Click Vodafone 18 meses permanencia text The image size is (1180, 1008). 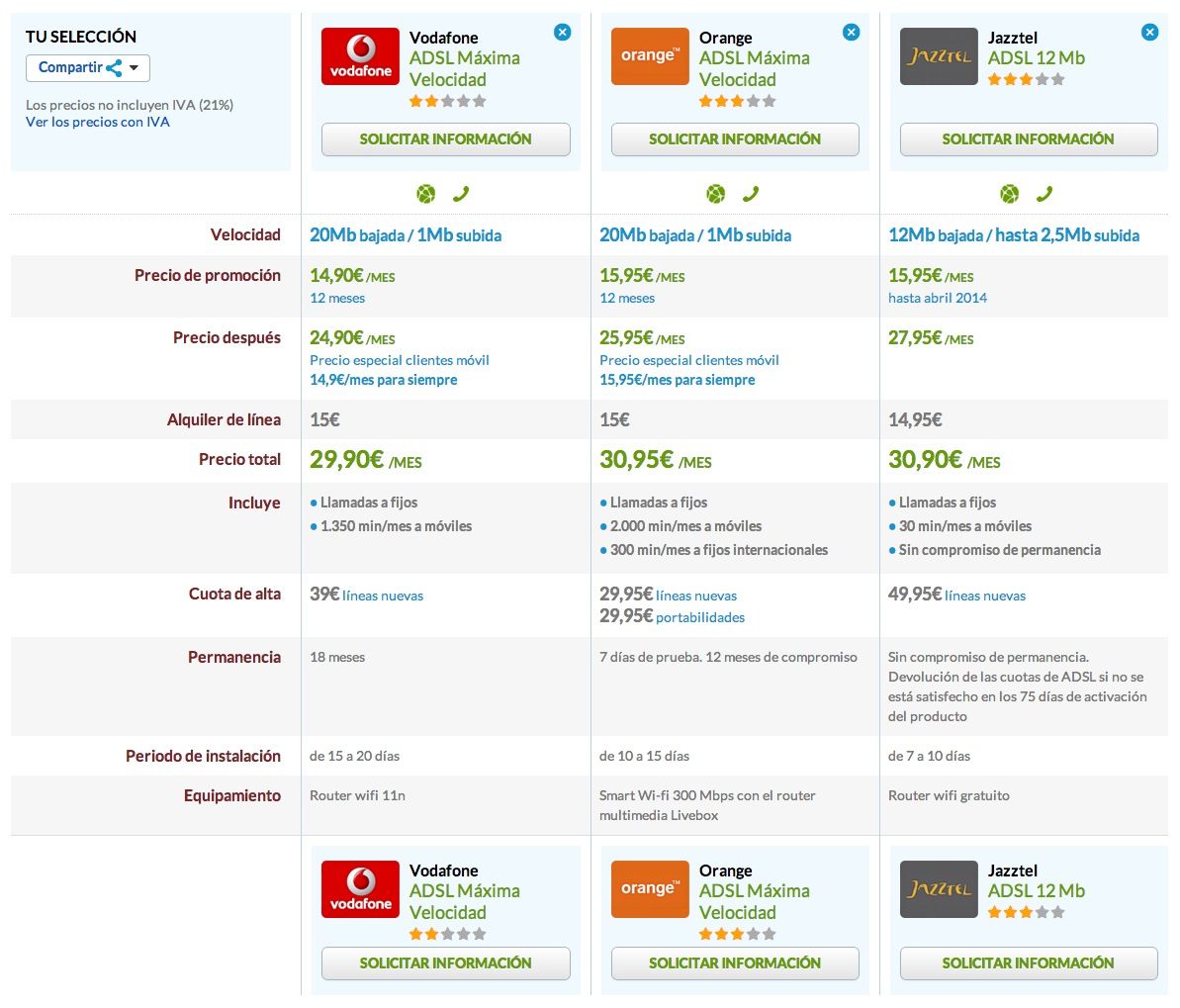coord(337,657)
